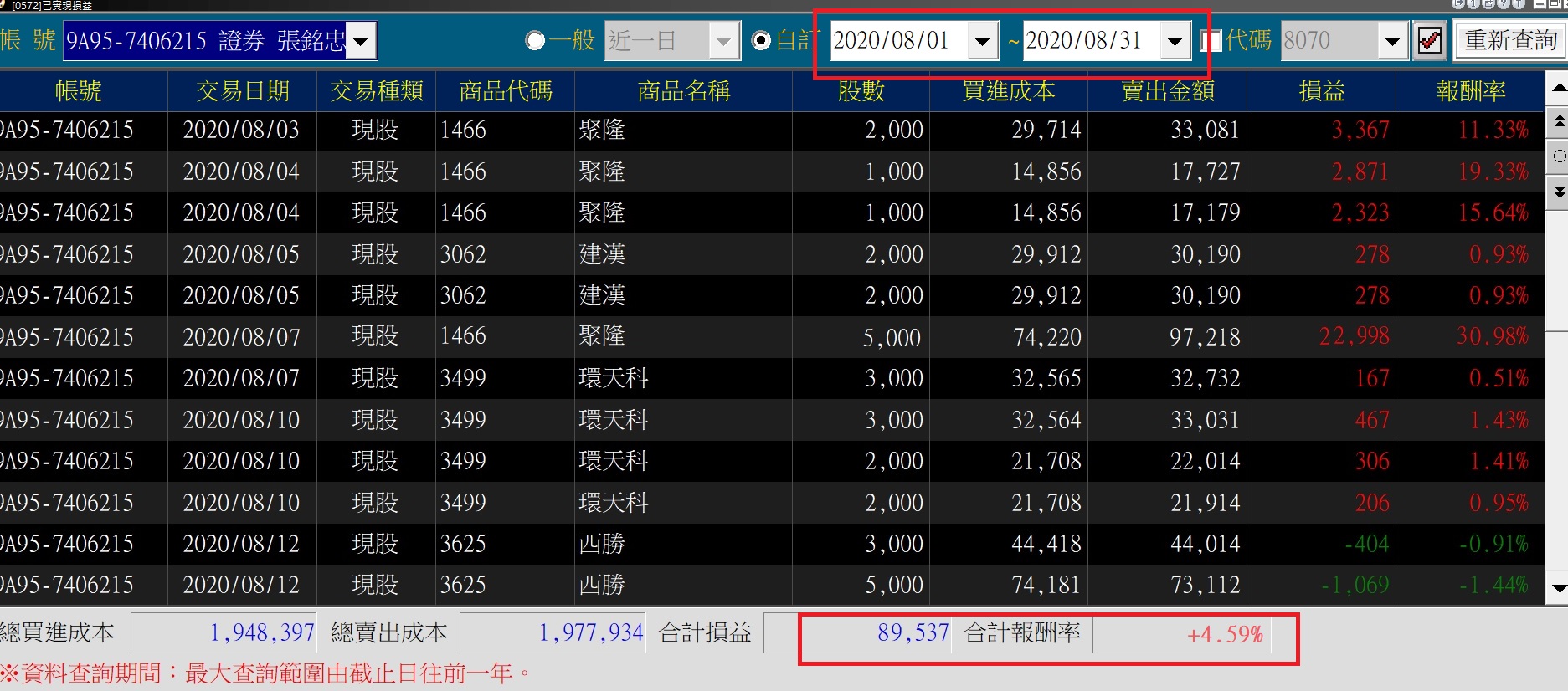Open the 近一日 period dropdown

(x=724, y=41)
